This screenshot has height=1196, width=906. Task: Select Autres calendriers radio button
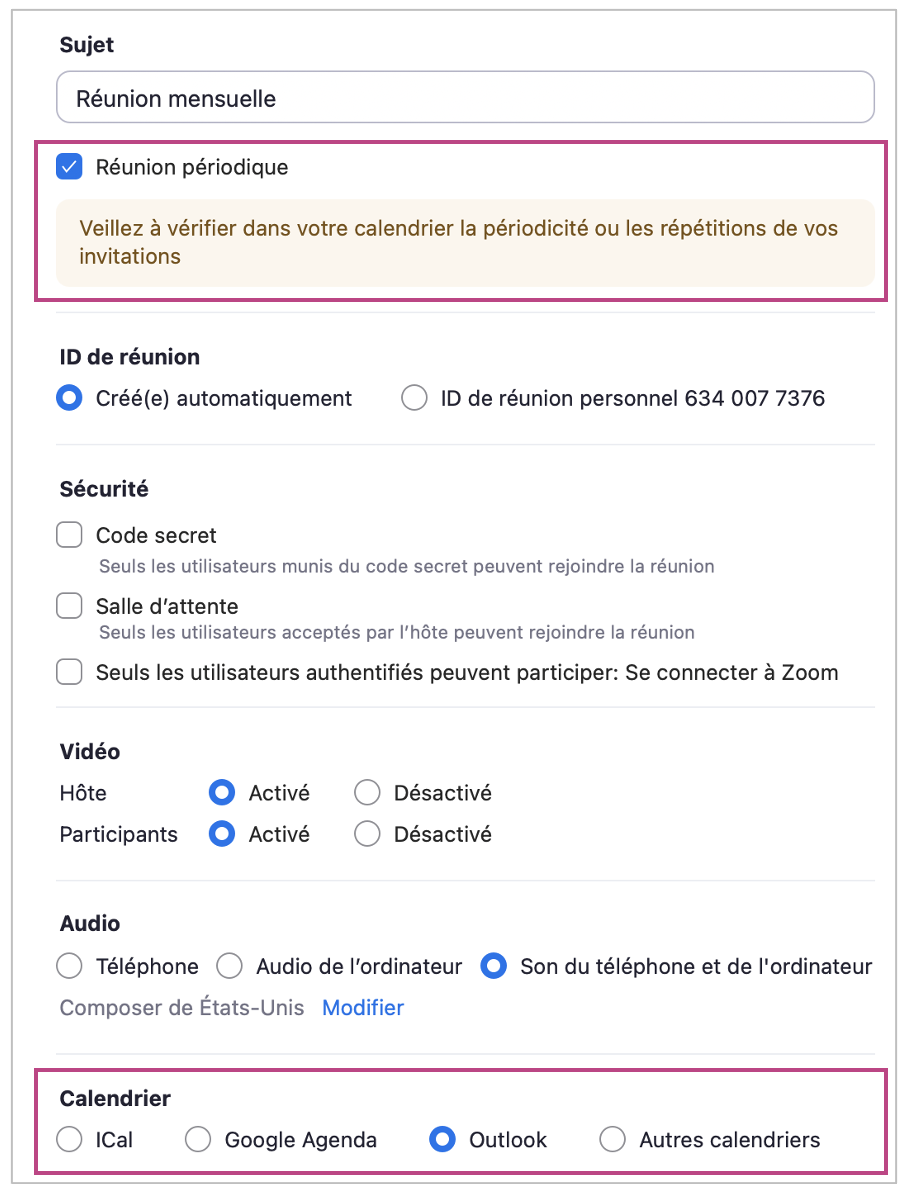[612, 1139]
